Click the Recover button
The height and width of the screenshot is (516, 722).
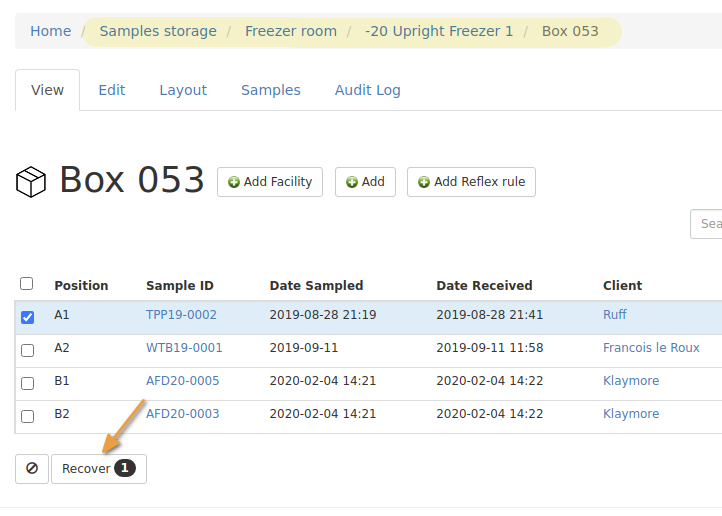(98, 468)
